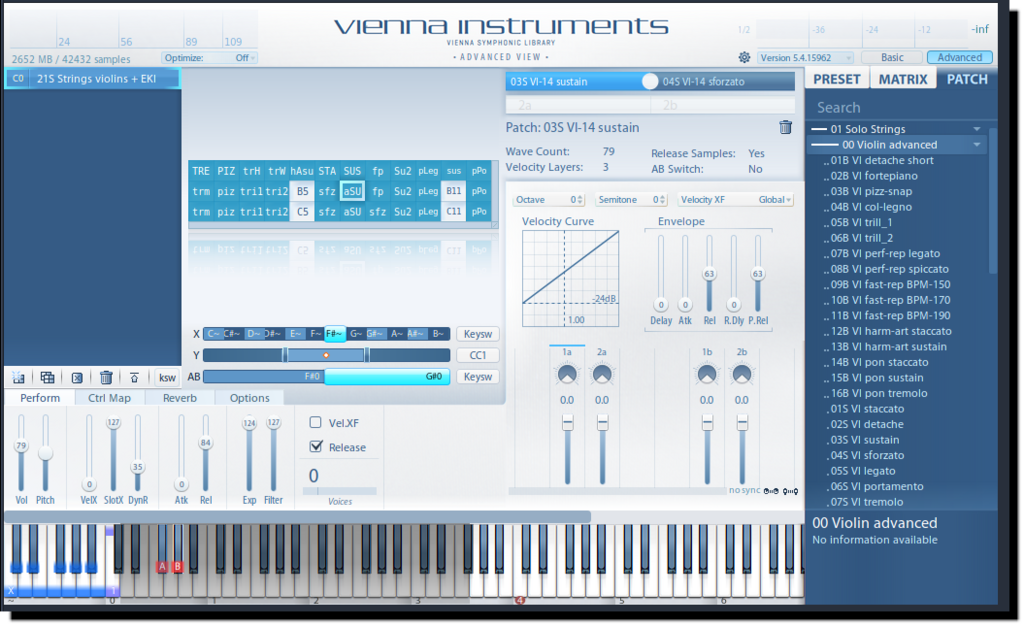The height and width of the screenshot is (626, 1024).
Task: Open the Reverb tab
Action: tap(180, 398)
